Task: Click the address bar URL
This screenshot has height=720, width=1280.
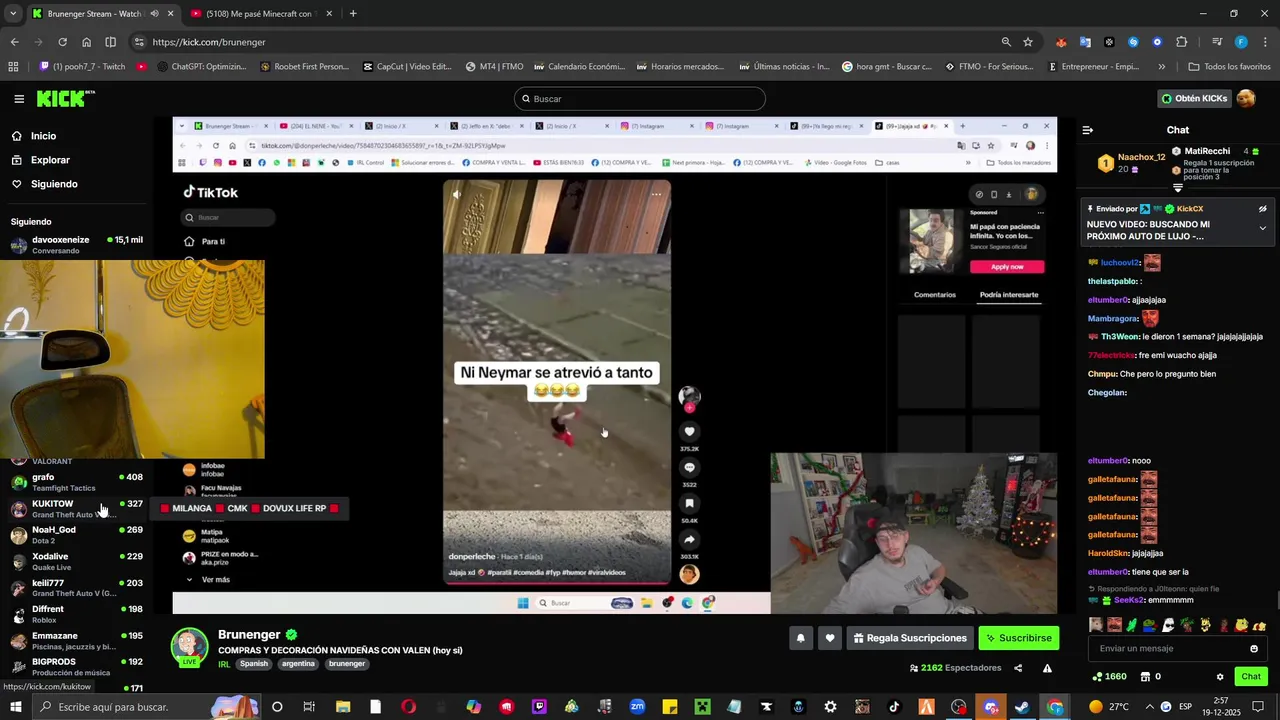Action: click(x=209, y=42)
